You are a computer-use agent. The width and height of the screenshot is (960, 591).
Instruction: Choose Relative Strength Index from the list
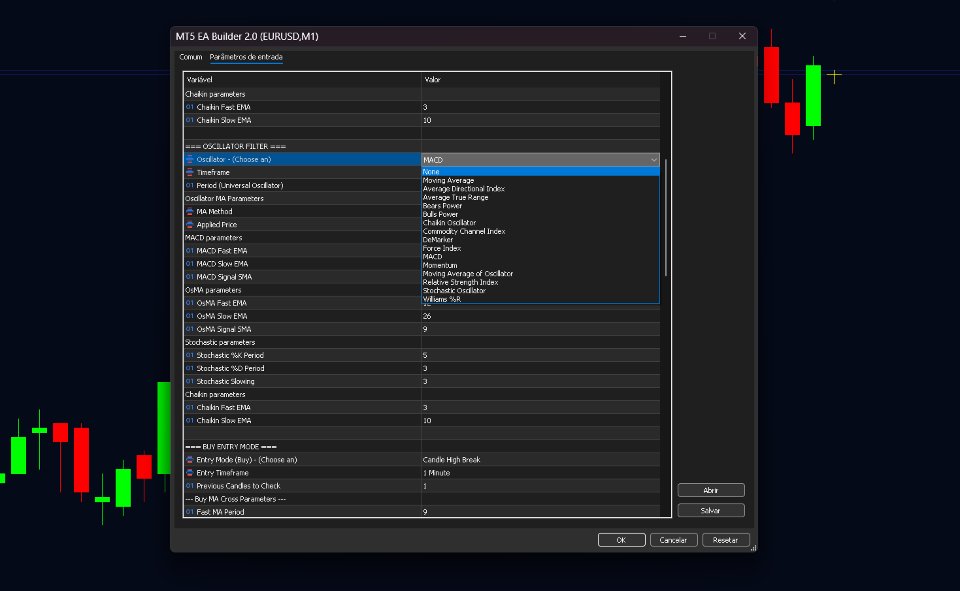tap(540, 282)
